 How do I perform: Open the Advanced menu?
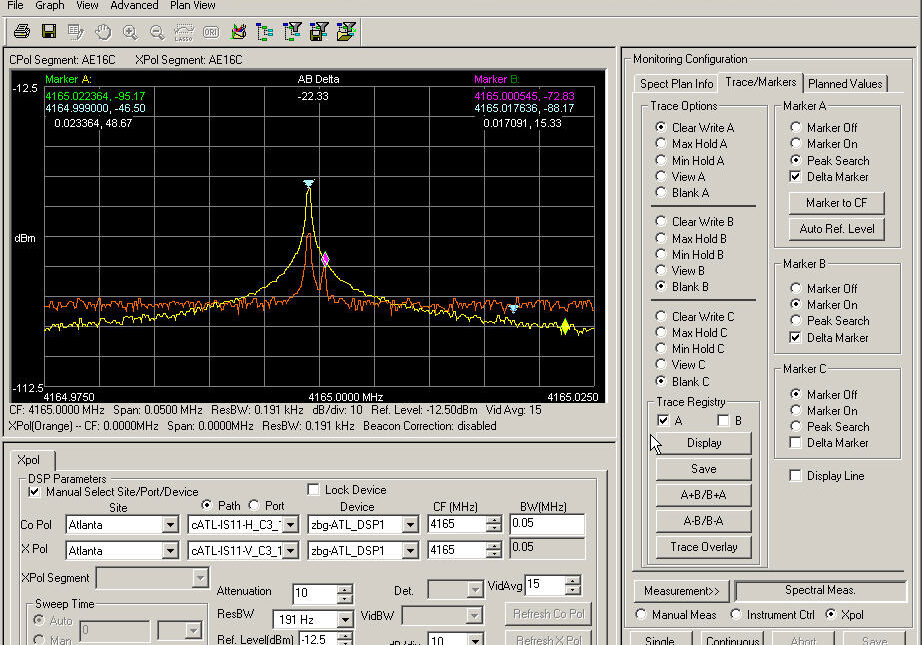pyautogui.click(x=133, y=5)
